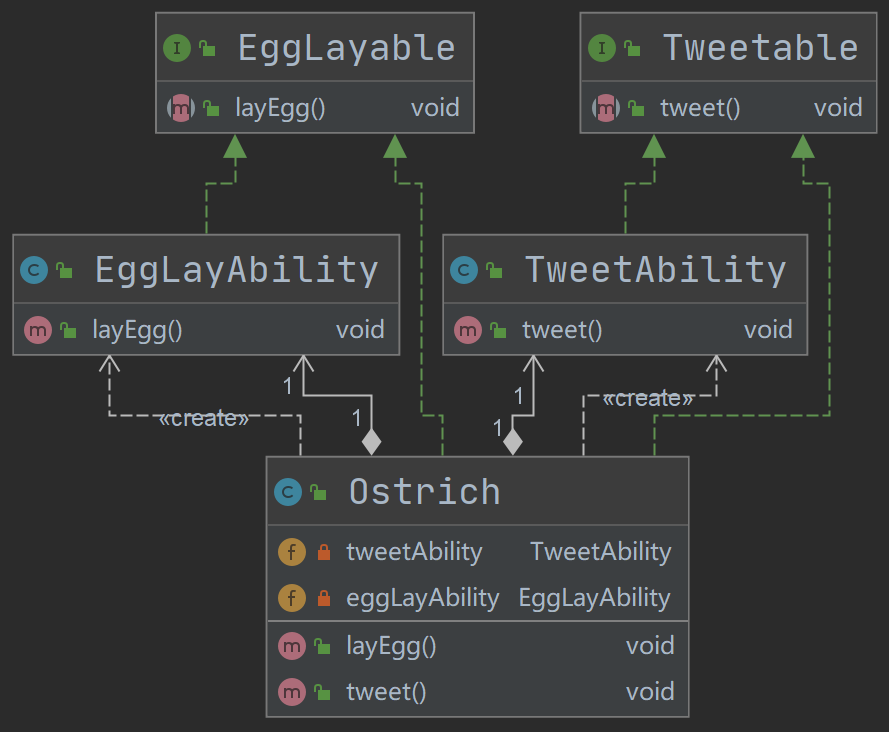Click the interface icon beside Tweetable
The width and height of the screenshot is (889, 732).
(602, 48)
